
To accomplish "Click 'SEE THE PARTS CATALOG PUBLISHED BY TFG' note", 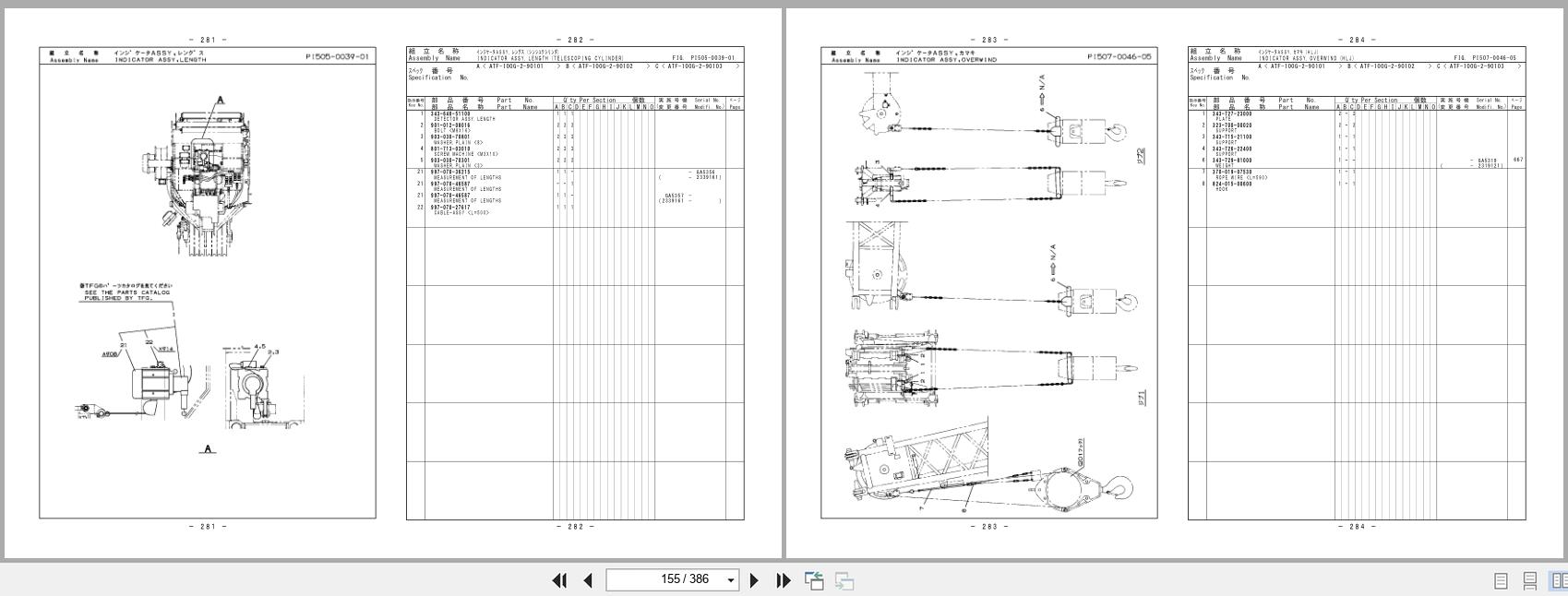I will pos(128,295).
